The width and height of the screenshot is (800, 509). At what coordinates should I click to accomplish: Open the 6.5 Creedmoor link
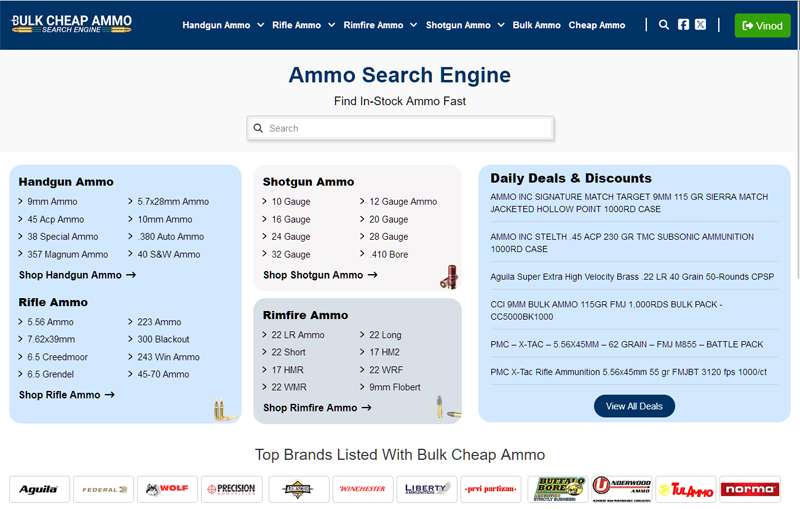pyautogui.click(x=58, y=357)
